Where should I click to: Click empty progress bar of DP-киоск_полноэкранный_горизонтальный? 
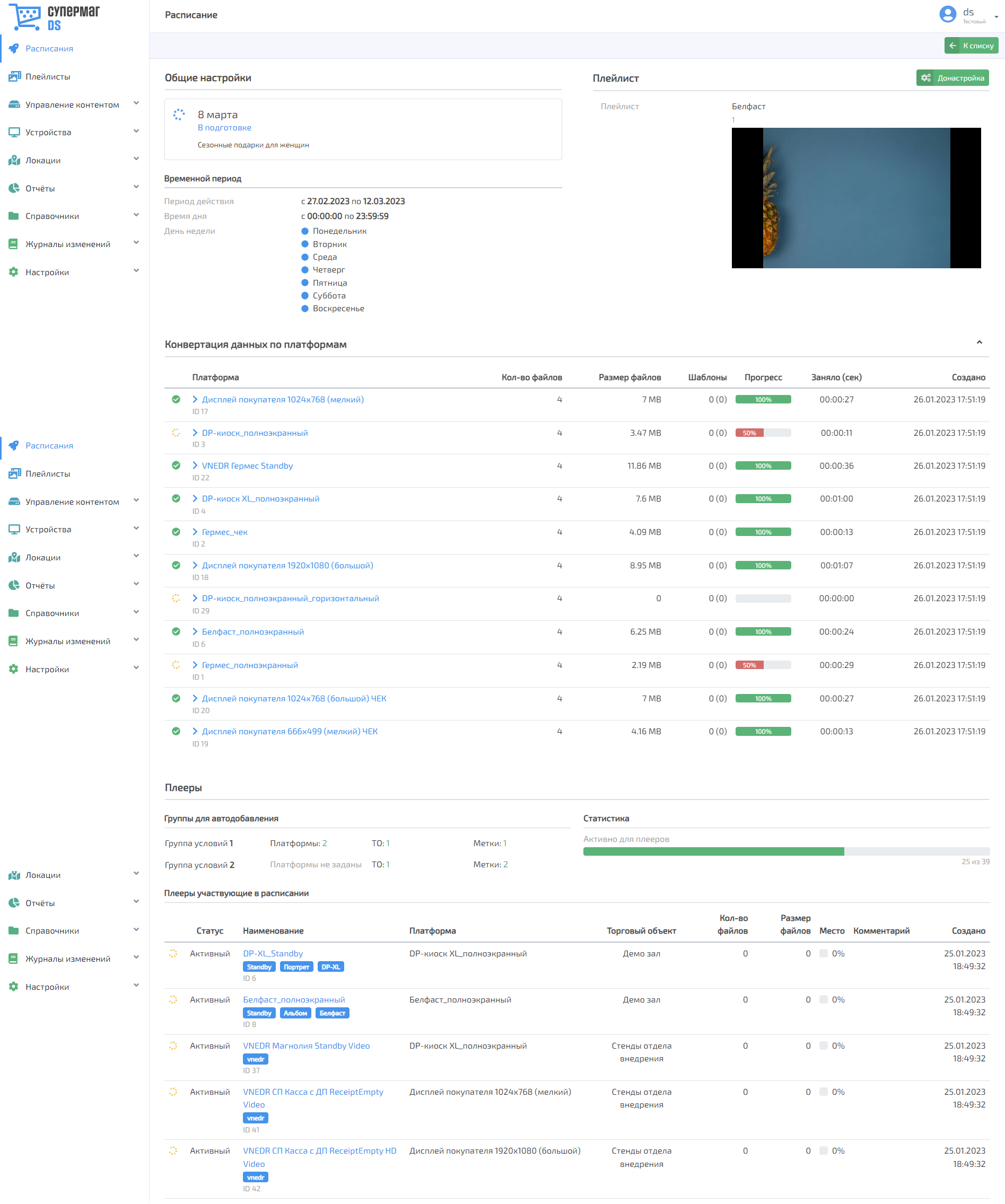click(763, 599)
